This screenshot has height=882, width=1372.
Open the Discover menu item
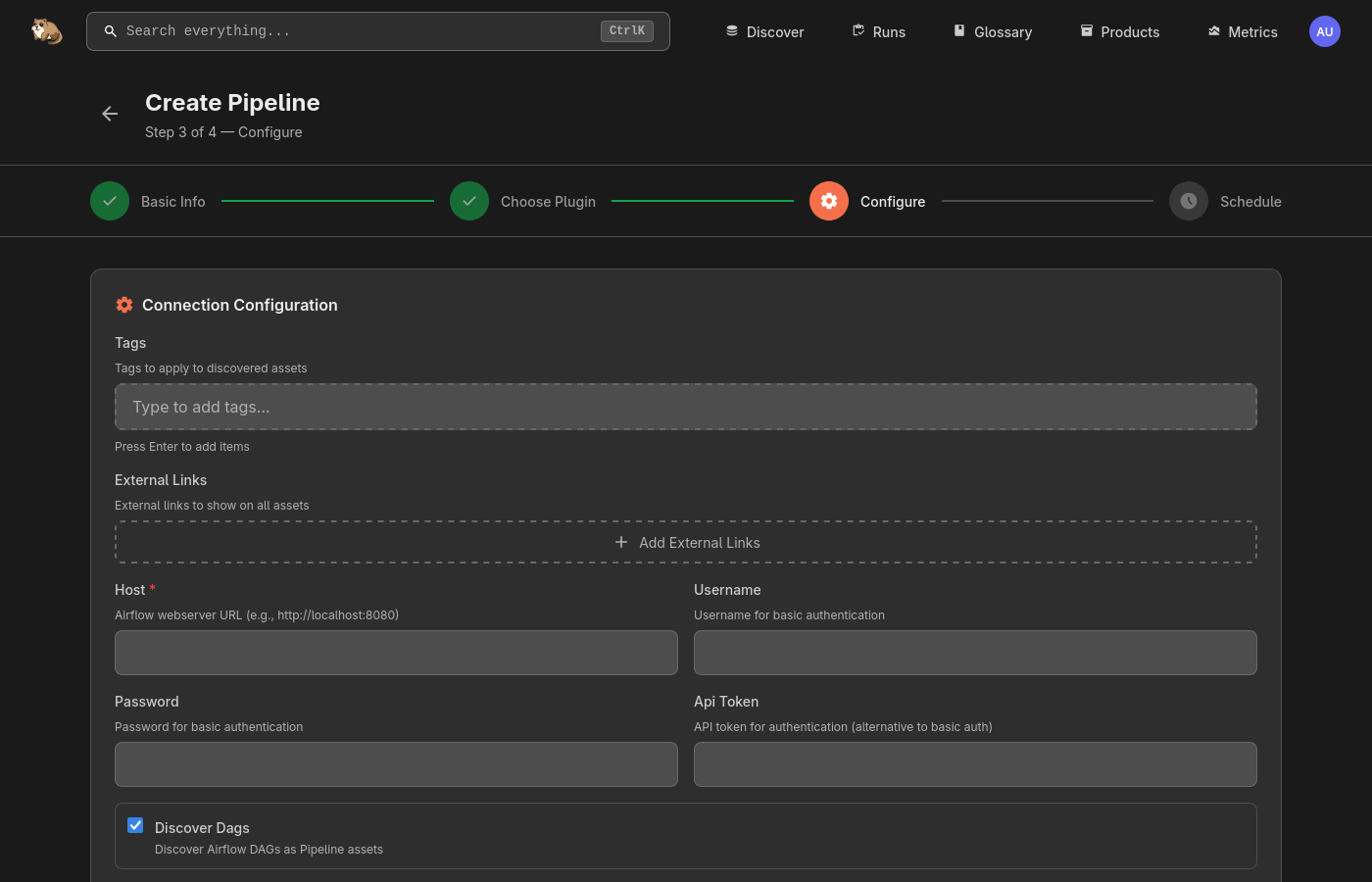tap(764, 31)
